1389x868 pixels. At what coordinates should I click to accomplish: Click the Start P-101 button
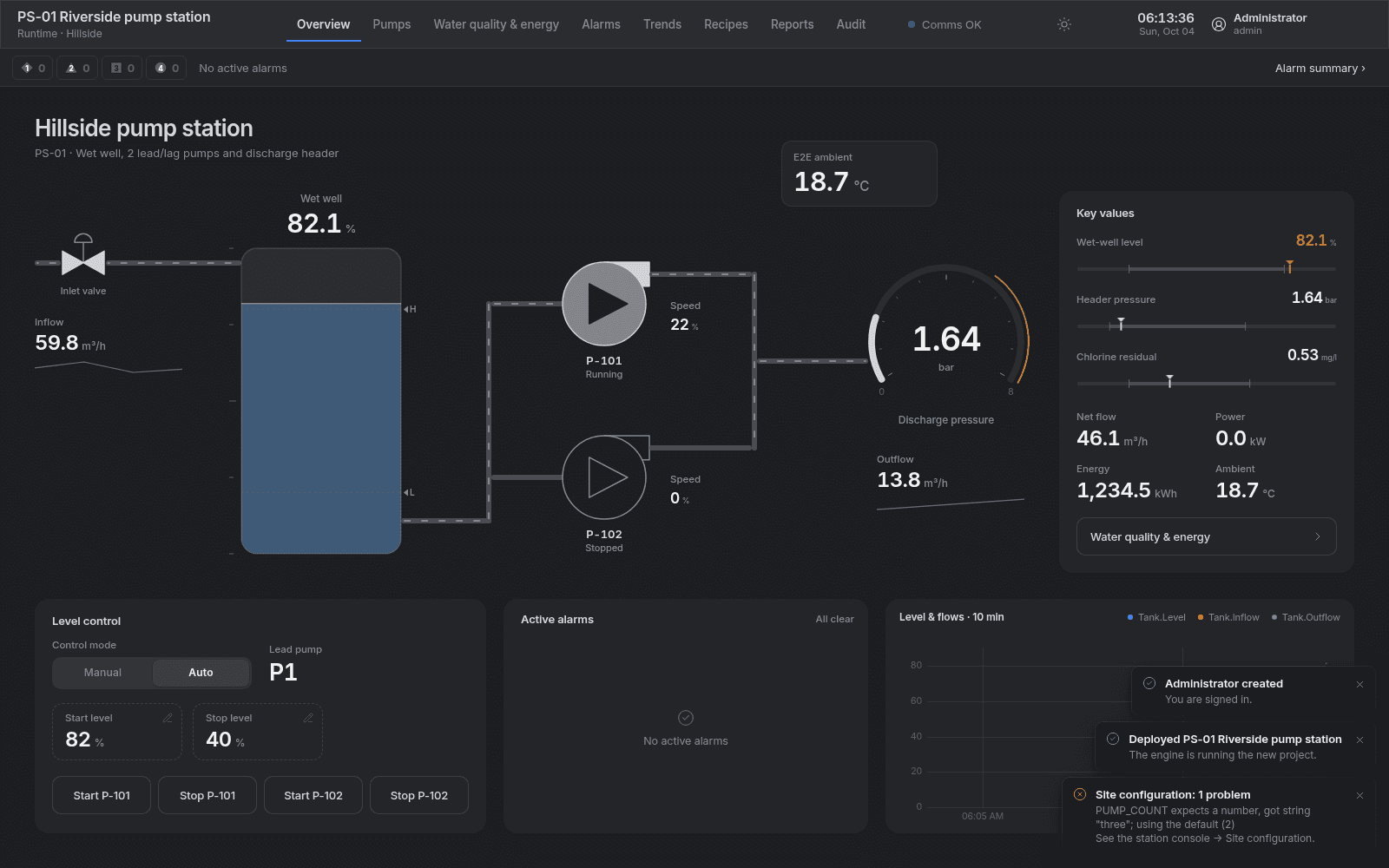(x=102, y=795)
